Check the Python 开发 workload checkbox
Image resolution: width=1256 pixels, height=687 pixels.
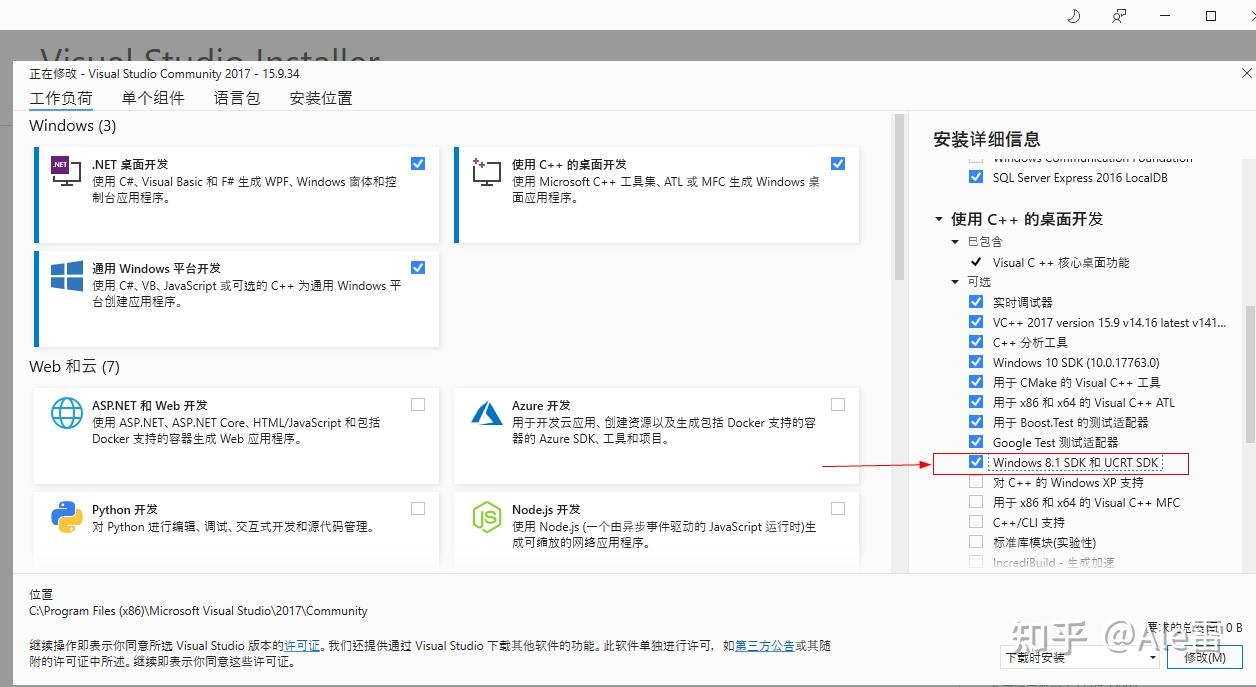point(418,508)
